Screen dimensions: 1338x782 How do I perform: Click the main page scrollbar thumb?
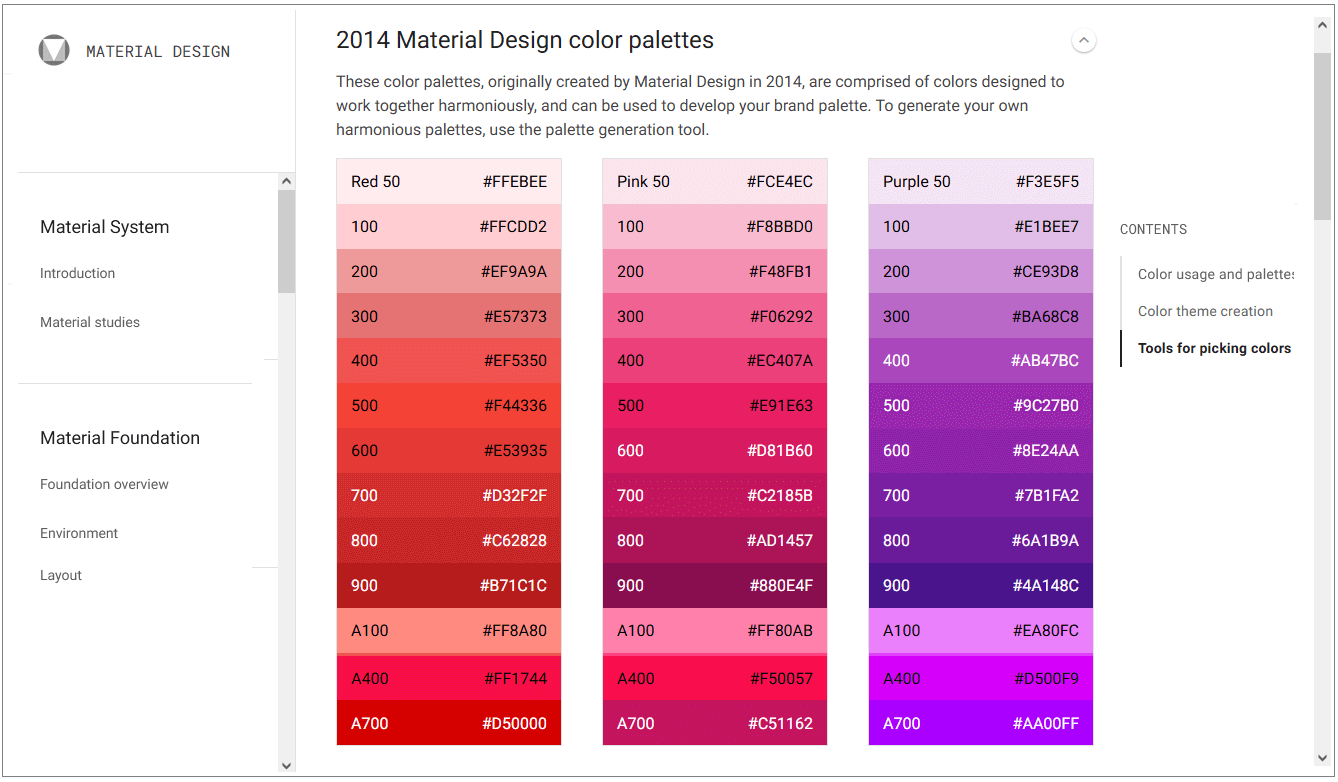point(1323,136)
